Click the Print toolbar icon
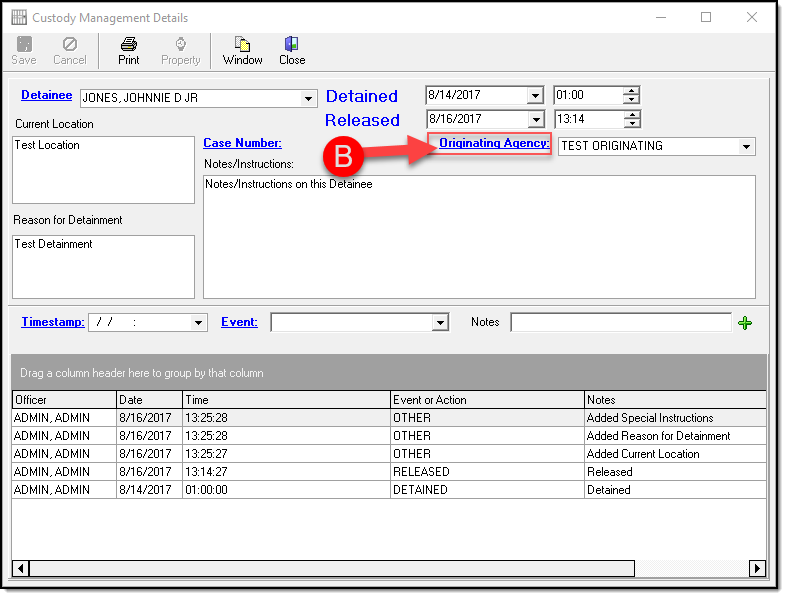This screenshot has width=786, height=597. 129,44
